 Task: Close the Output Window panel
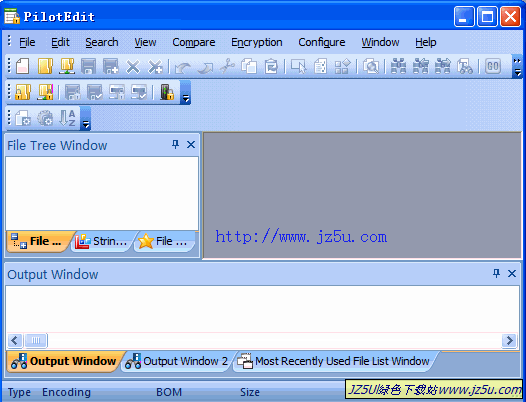(512, 273)
